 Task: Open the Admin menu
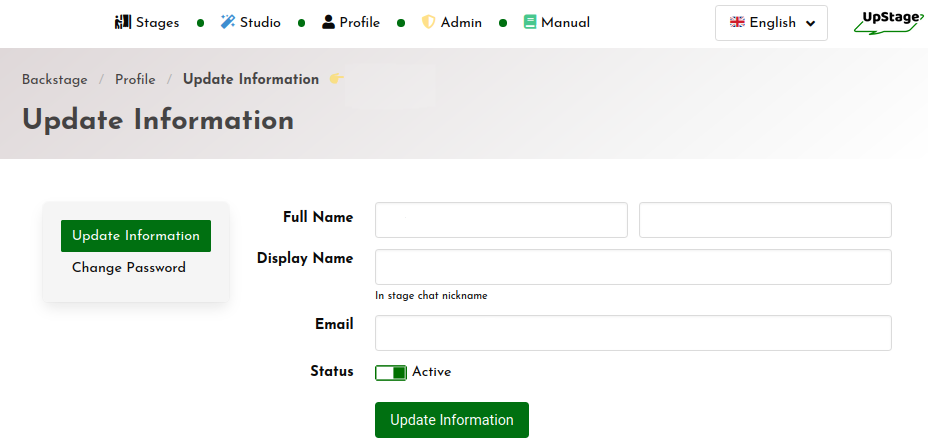point(452,23)
